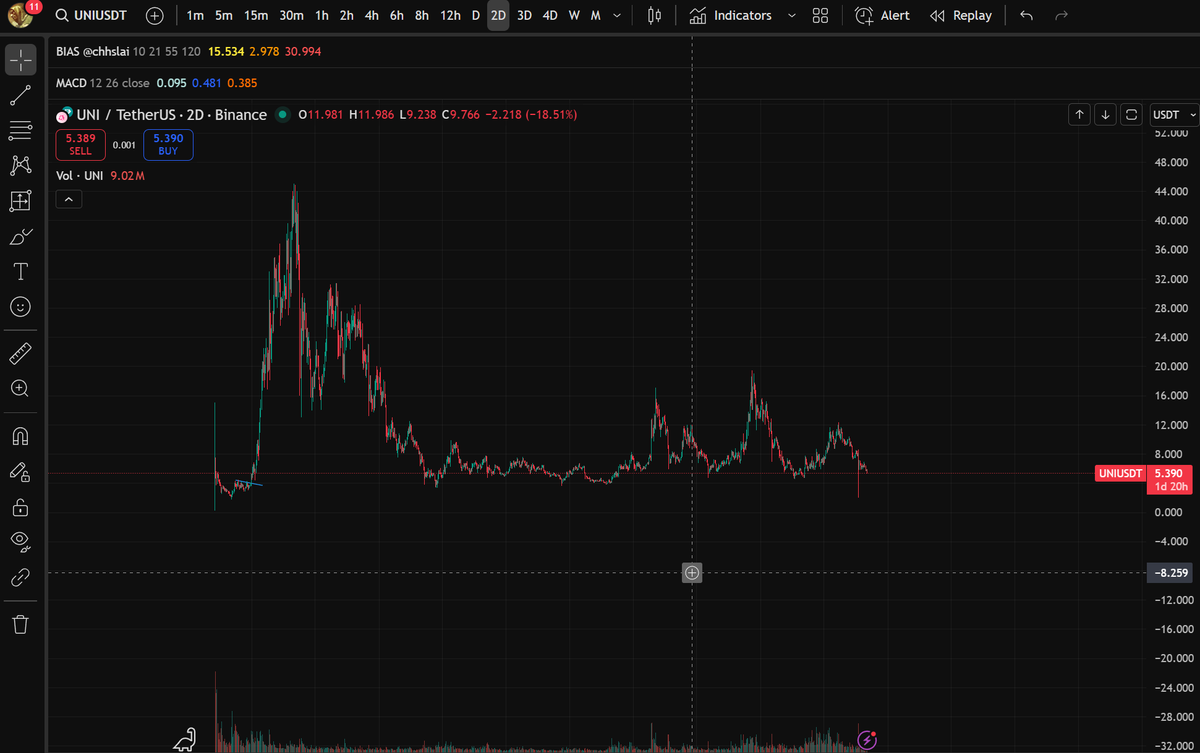Select the crosshair cursor tool

point(20,61)
